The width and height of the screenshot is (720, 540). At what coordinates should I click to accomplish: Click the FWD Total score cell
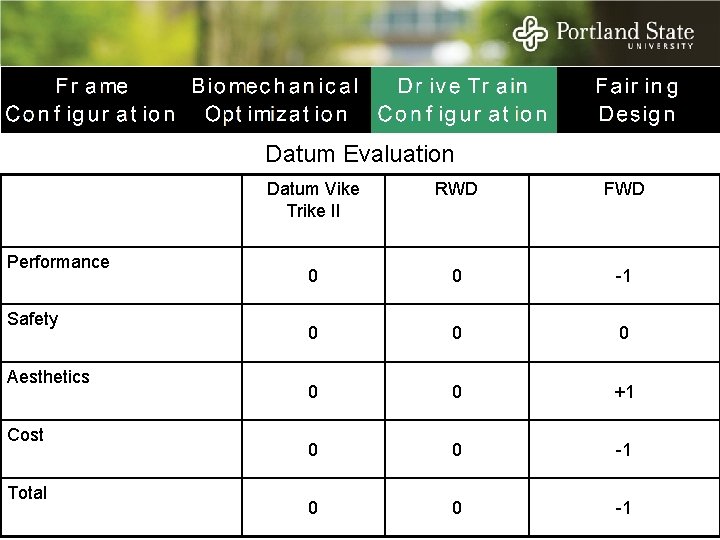click(x=624, y=507)
